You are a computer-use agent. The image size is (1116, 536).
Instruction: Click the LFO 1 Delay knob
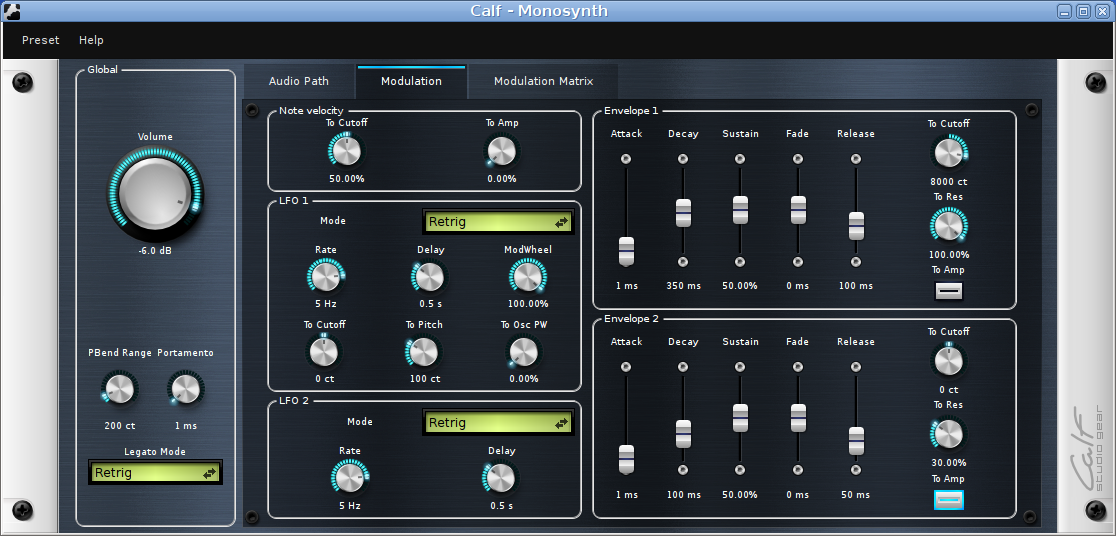430,277
